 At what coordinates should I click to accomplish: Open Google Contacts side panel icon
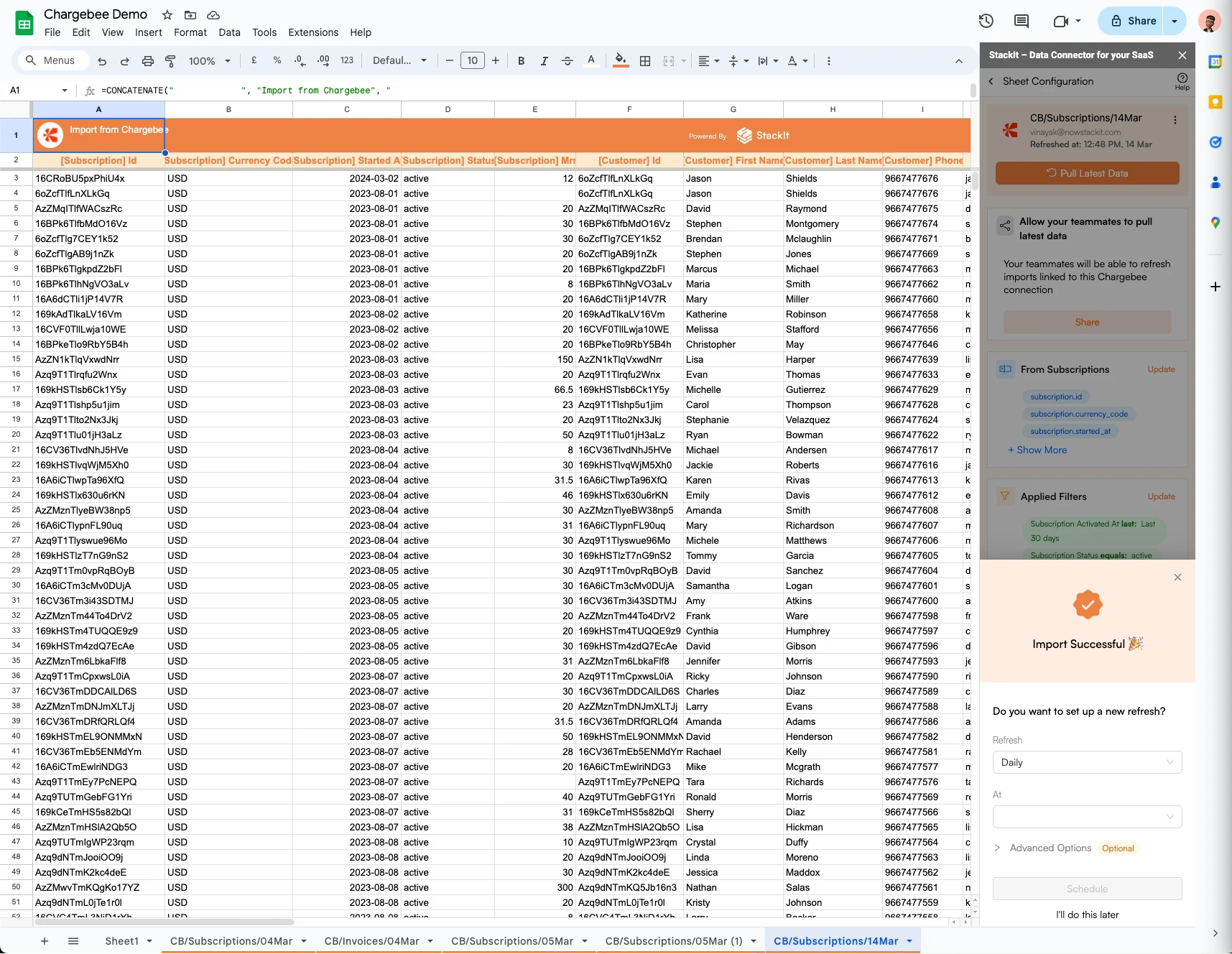click(1215, 182)
